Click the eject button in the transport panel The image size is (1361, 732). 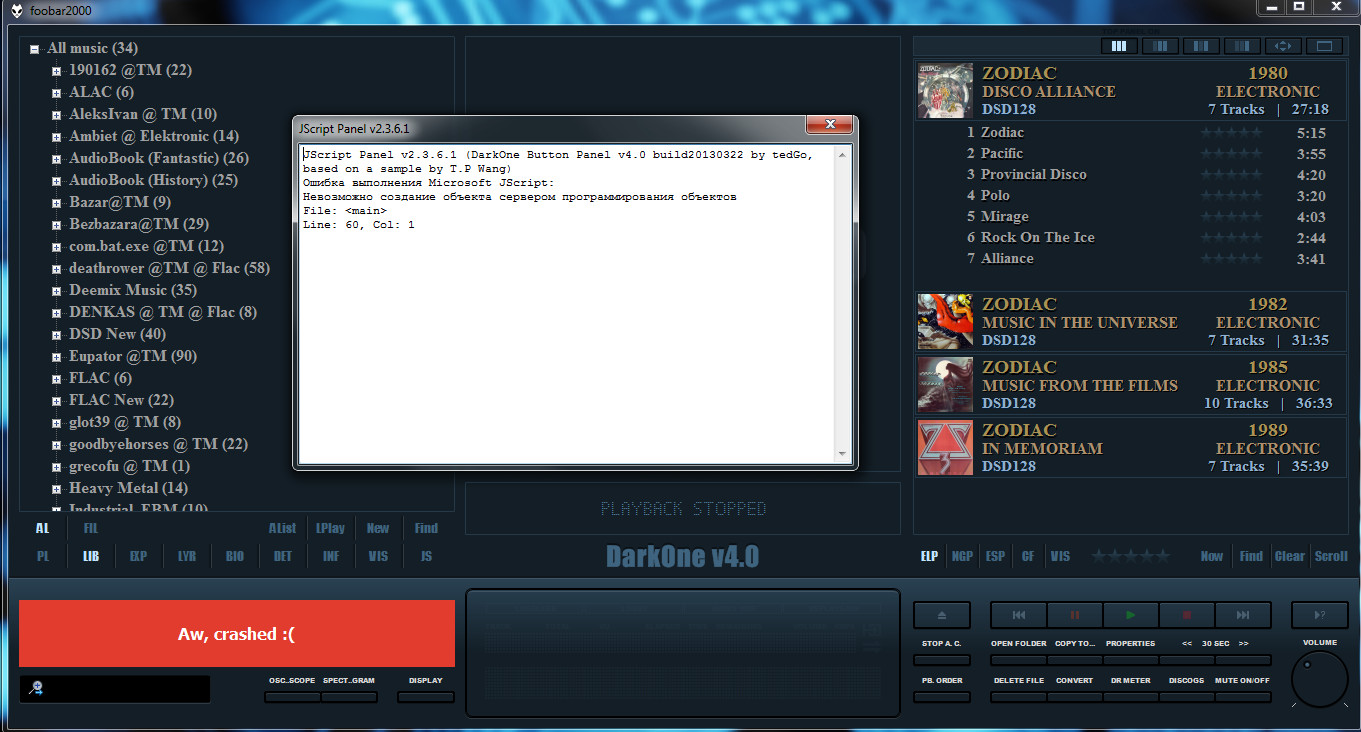click(x=941, y=615)
